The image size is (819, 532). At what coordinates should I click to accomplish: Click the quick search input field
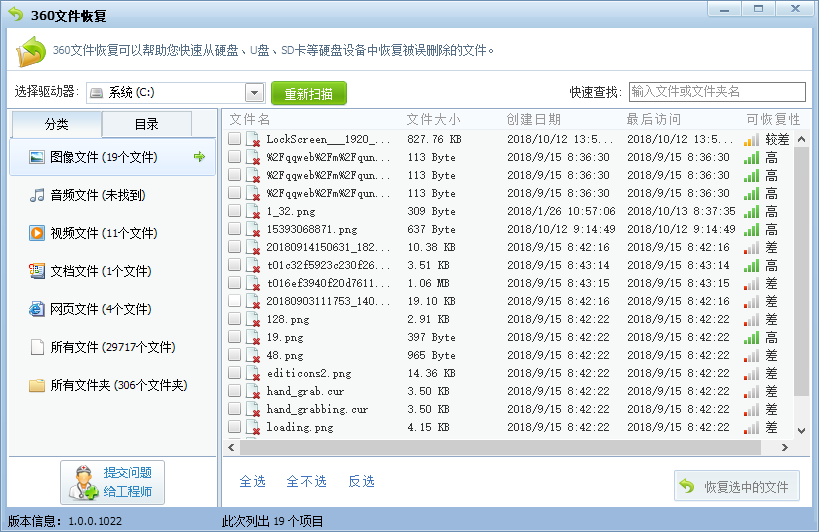(716, 92)
